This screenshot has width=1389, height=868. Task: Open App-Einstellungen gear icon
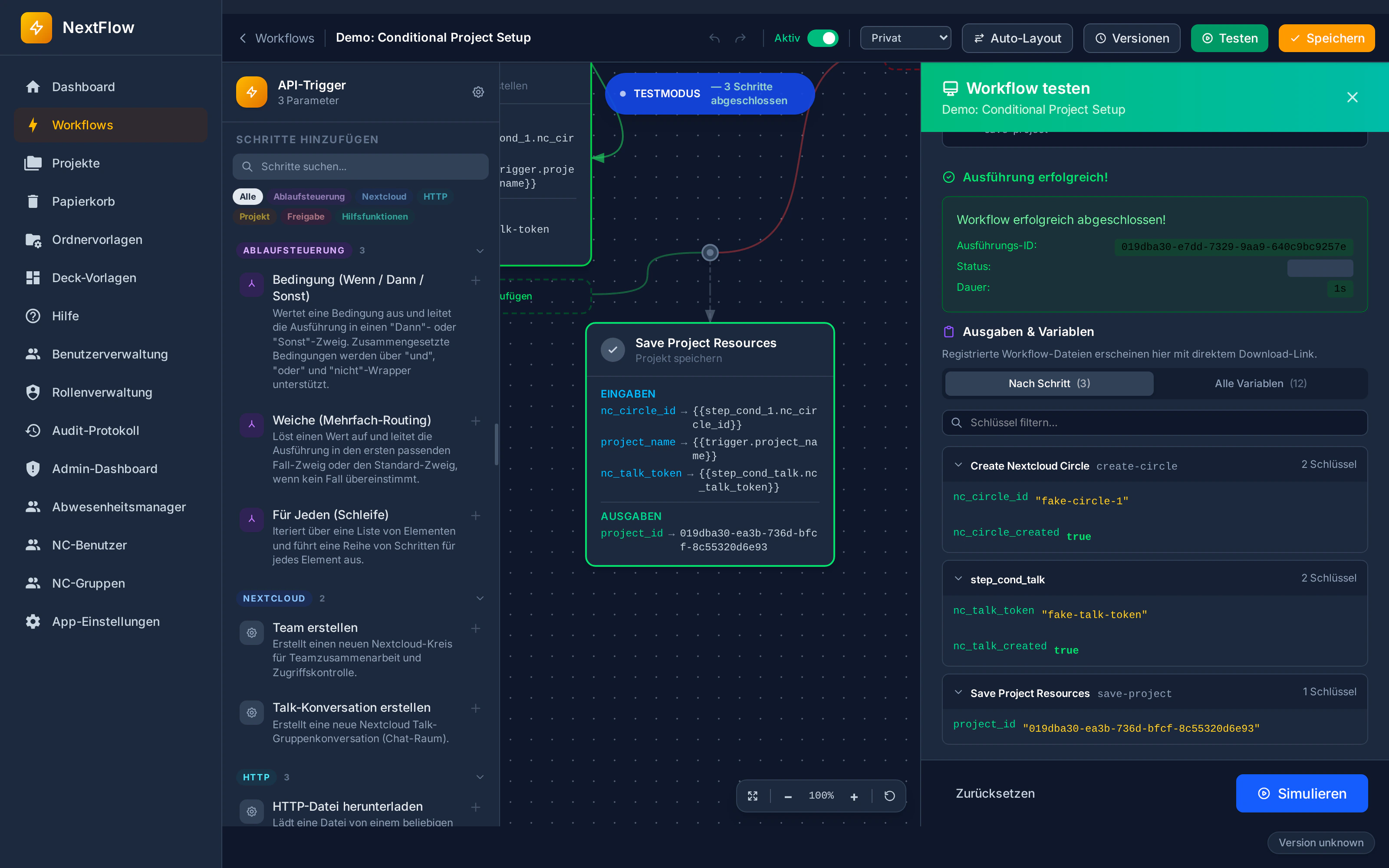point(33,622)
